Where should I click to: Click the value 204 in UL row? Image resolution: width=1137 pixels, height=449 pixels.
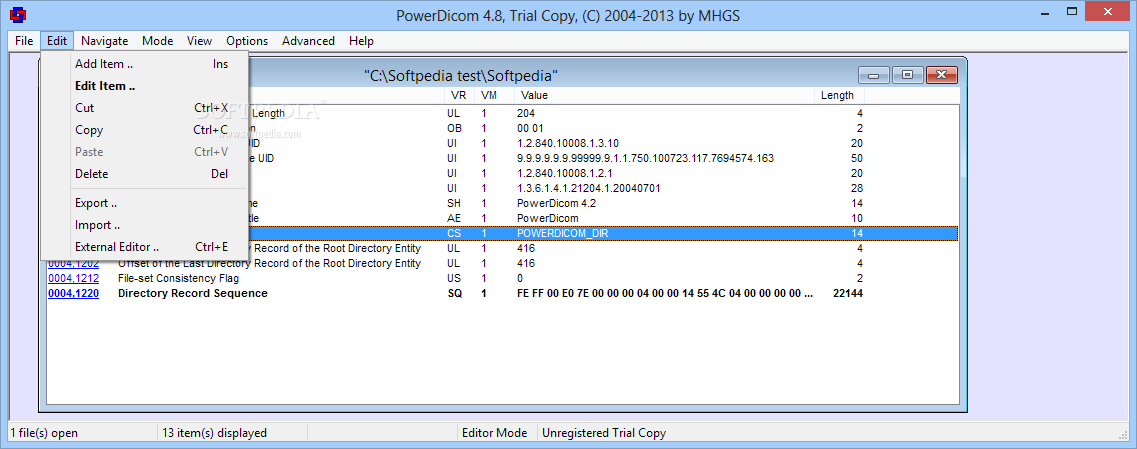pyautogui.click(x=526, y=113)
